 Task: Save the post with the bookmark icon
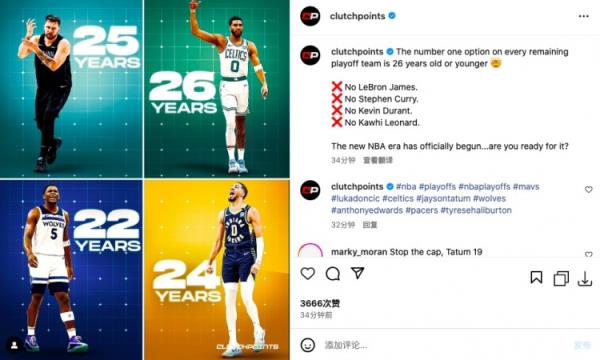pyautogui.click(x=536, y=277)
